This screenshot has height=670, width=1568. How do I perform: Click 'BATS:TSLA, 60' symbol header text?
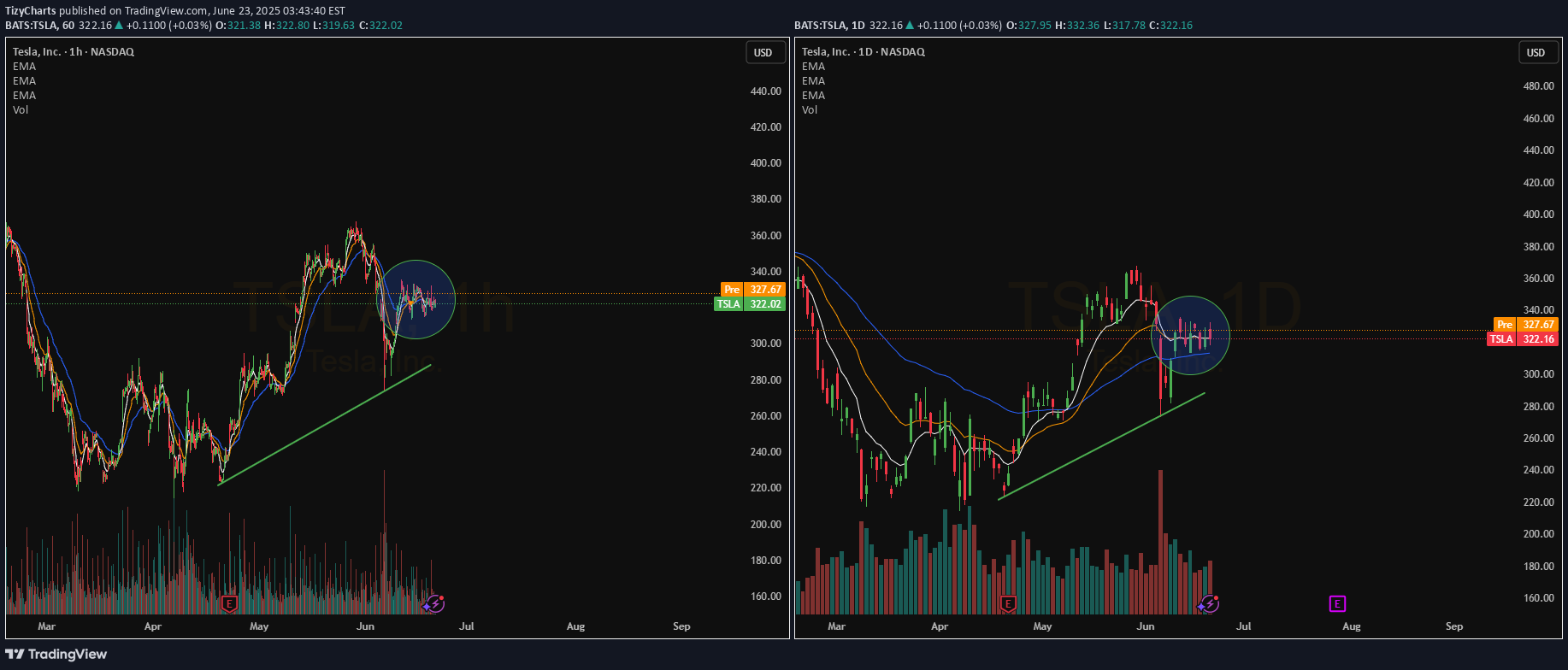coord(39,25)
